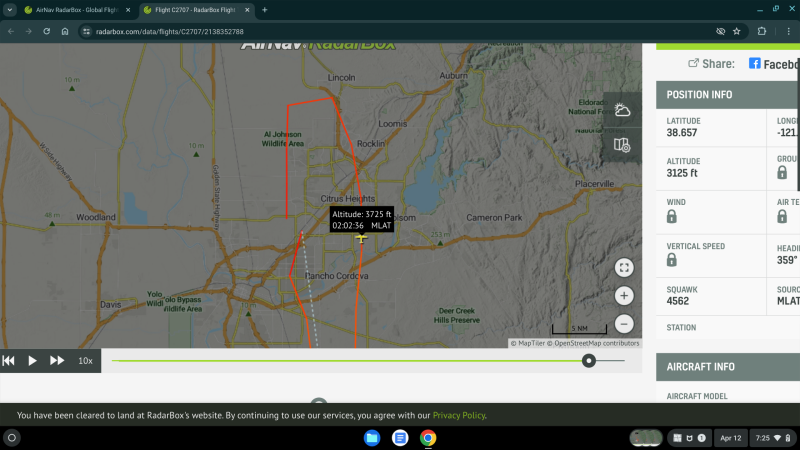Viewport: 800px width, 450px height.
Task: Click the heading value 359°
Action: click(x=787, y=260)
